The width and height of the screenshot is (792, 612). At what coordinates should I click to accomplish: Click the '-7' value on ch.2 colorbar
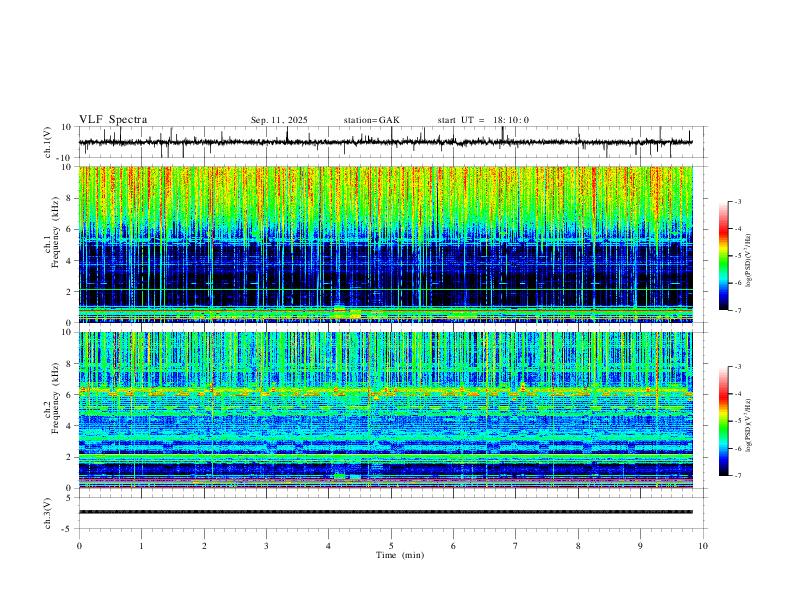(737, 475)
